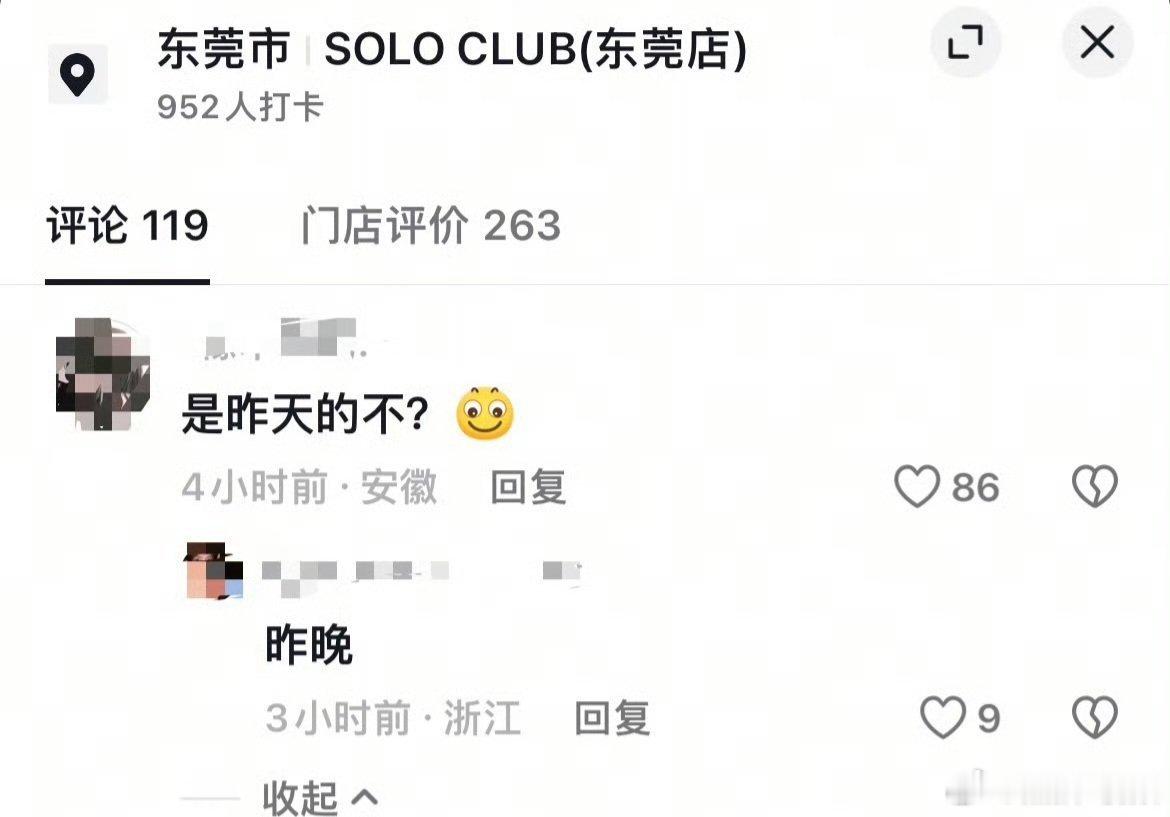The height and width of the screenshot is (817, 1170).
Task: Reply to the 浙江 commenter
Action: point(612,718)
